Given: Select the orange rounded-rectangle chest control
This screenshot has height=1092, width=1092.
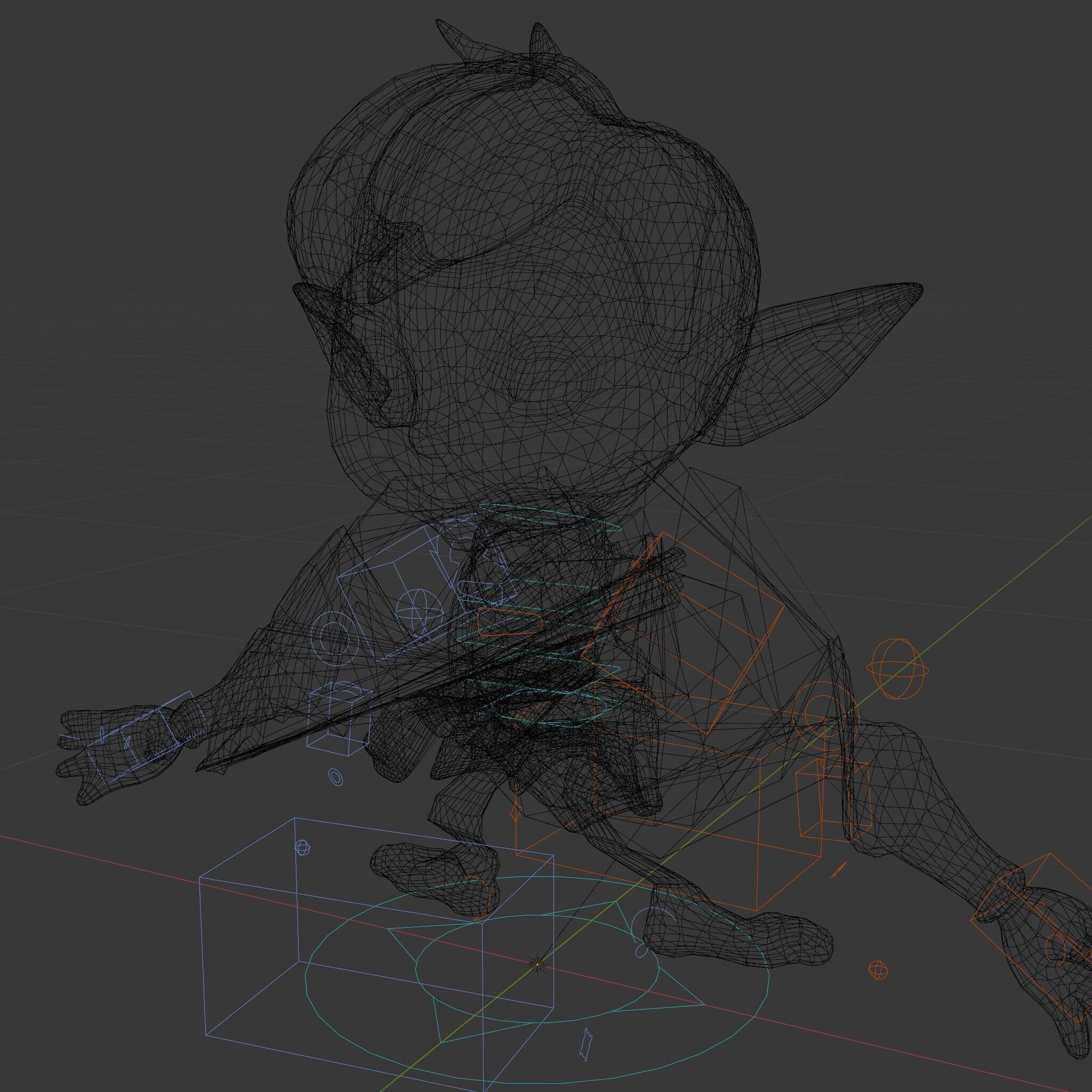Looking at the screenshot, I should tap(511, 622).
